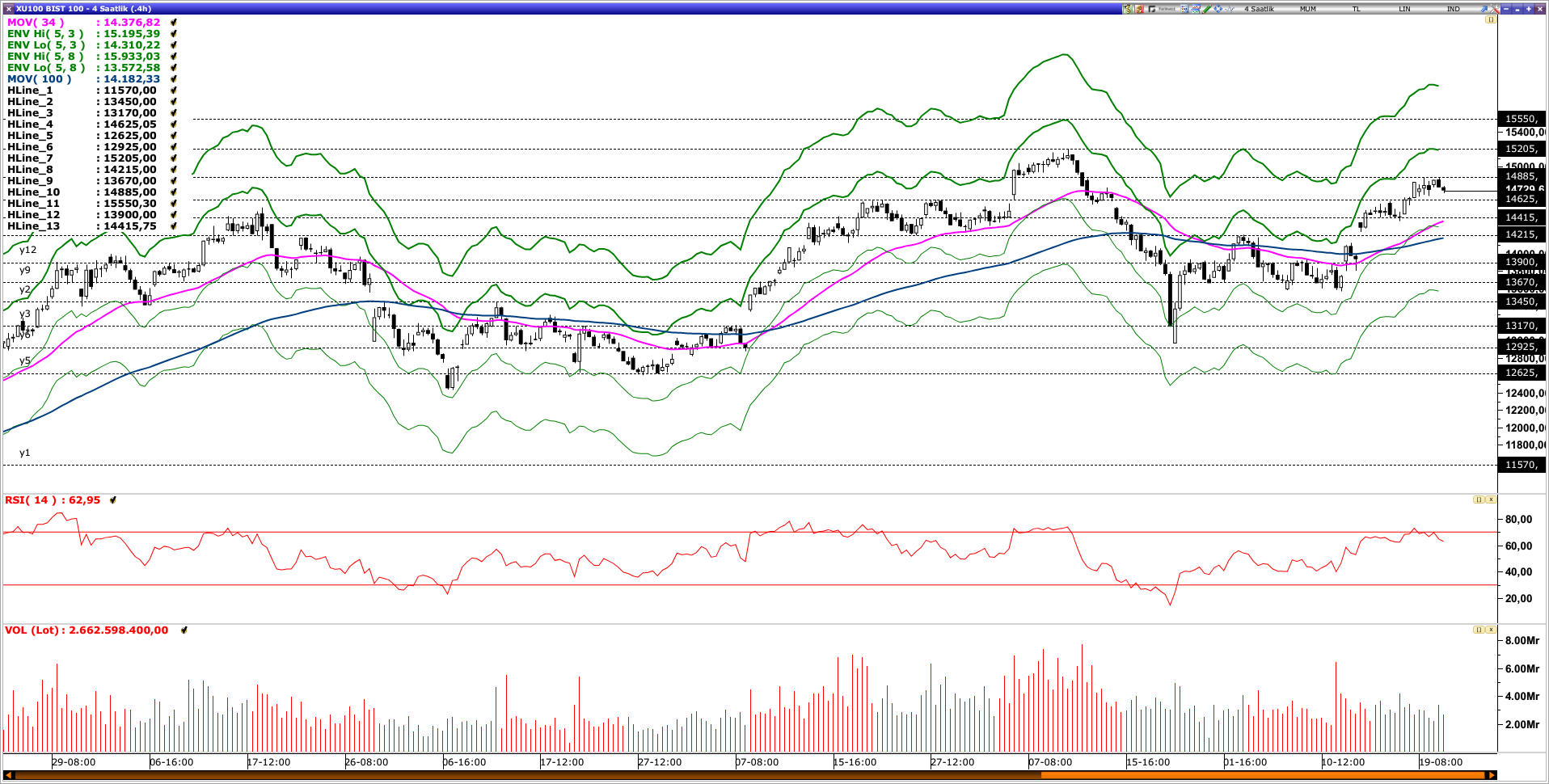1549x784 pixels.
Task: Click the 19-08:00 time axis label
Action: coord(1441,762)
